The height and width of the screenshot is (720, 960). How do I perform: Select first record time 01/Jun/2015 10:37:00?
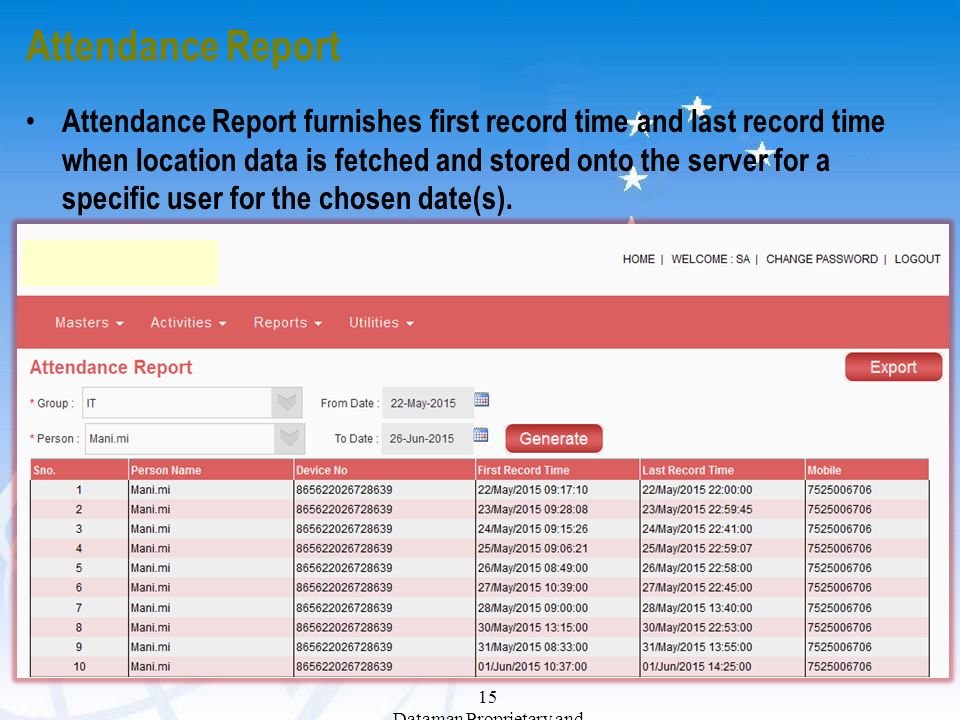[x=533, y=667]
